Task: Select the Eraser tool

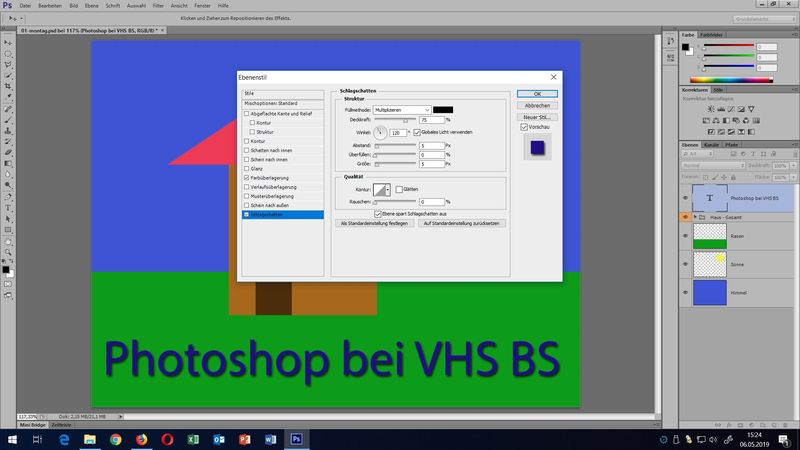Action: [8, 153]
